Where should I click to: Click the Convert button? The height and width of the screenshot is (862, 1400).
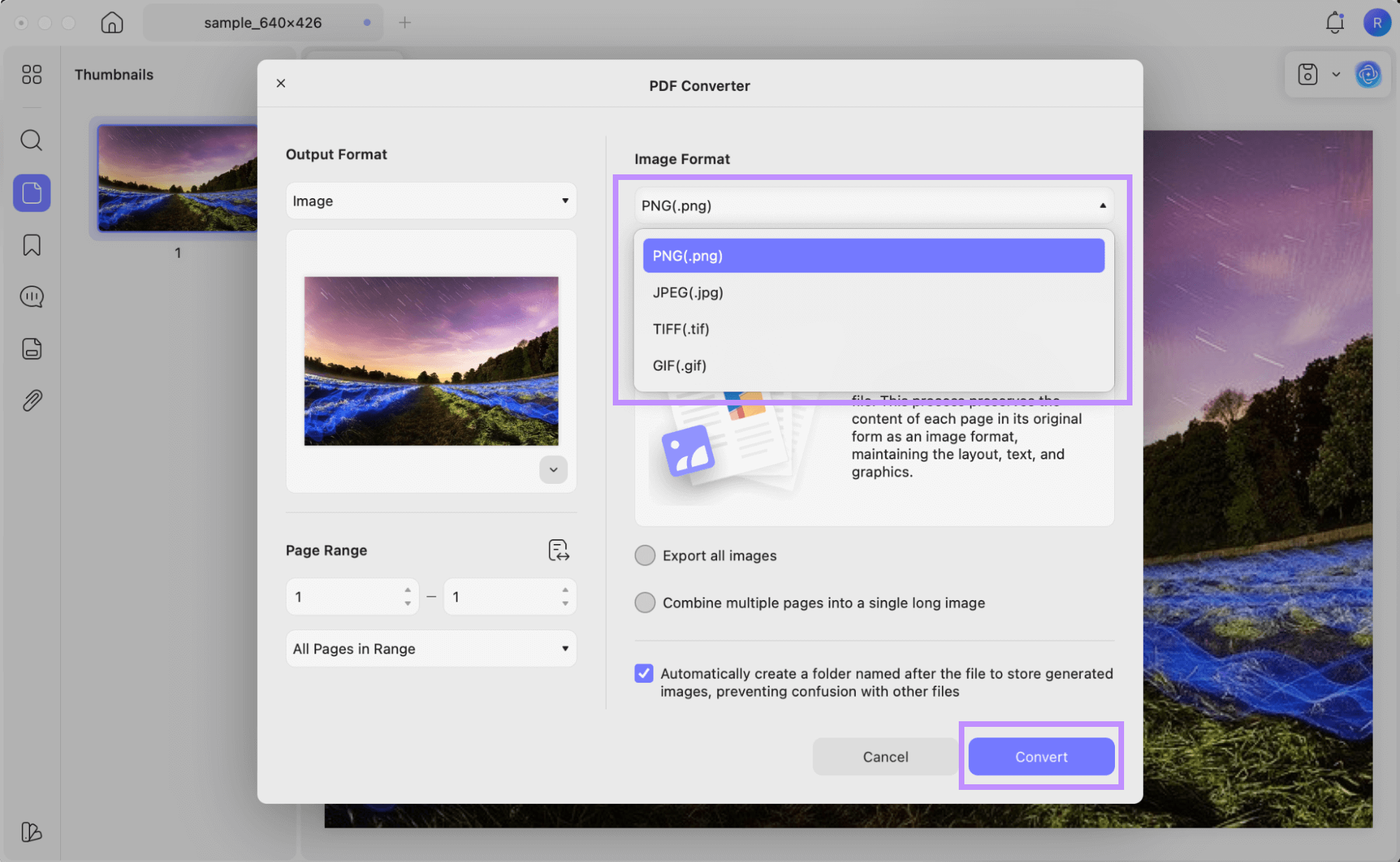[1041, 757]
